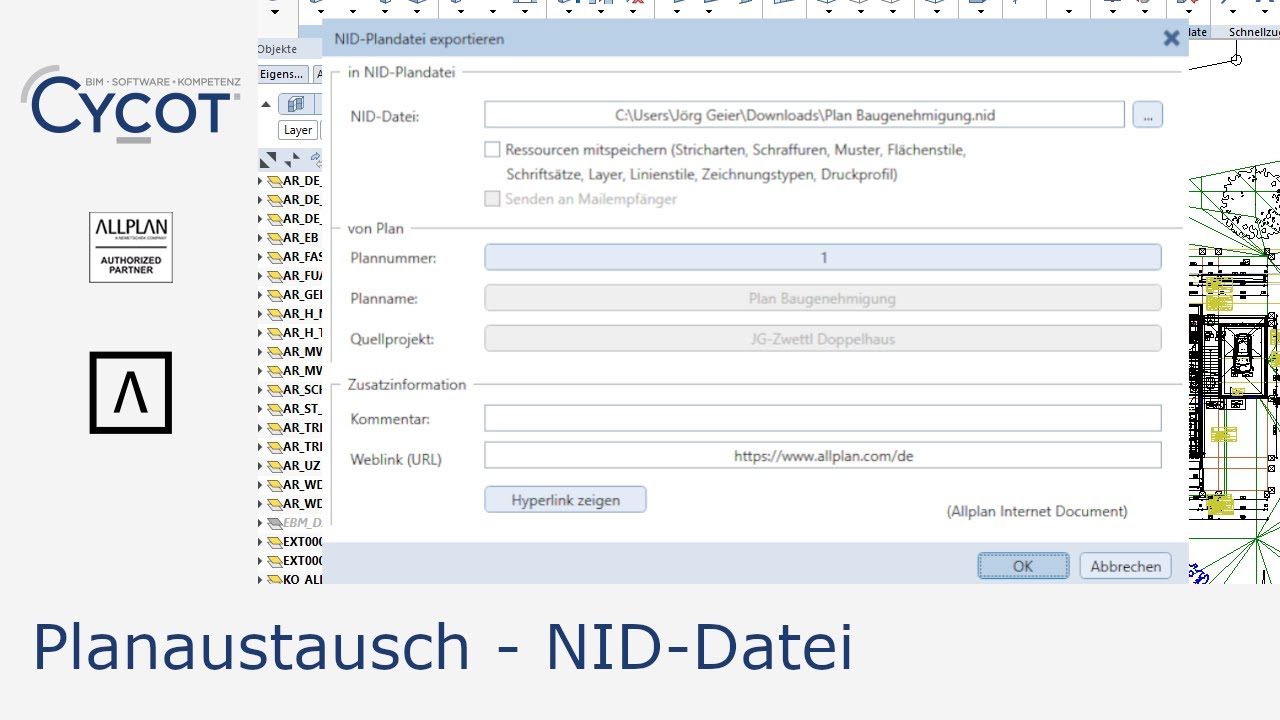Click the NID-Datei path field
The height and width of the screenshot is (720, 1280).
(805, 115)
